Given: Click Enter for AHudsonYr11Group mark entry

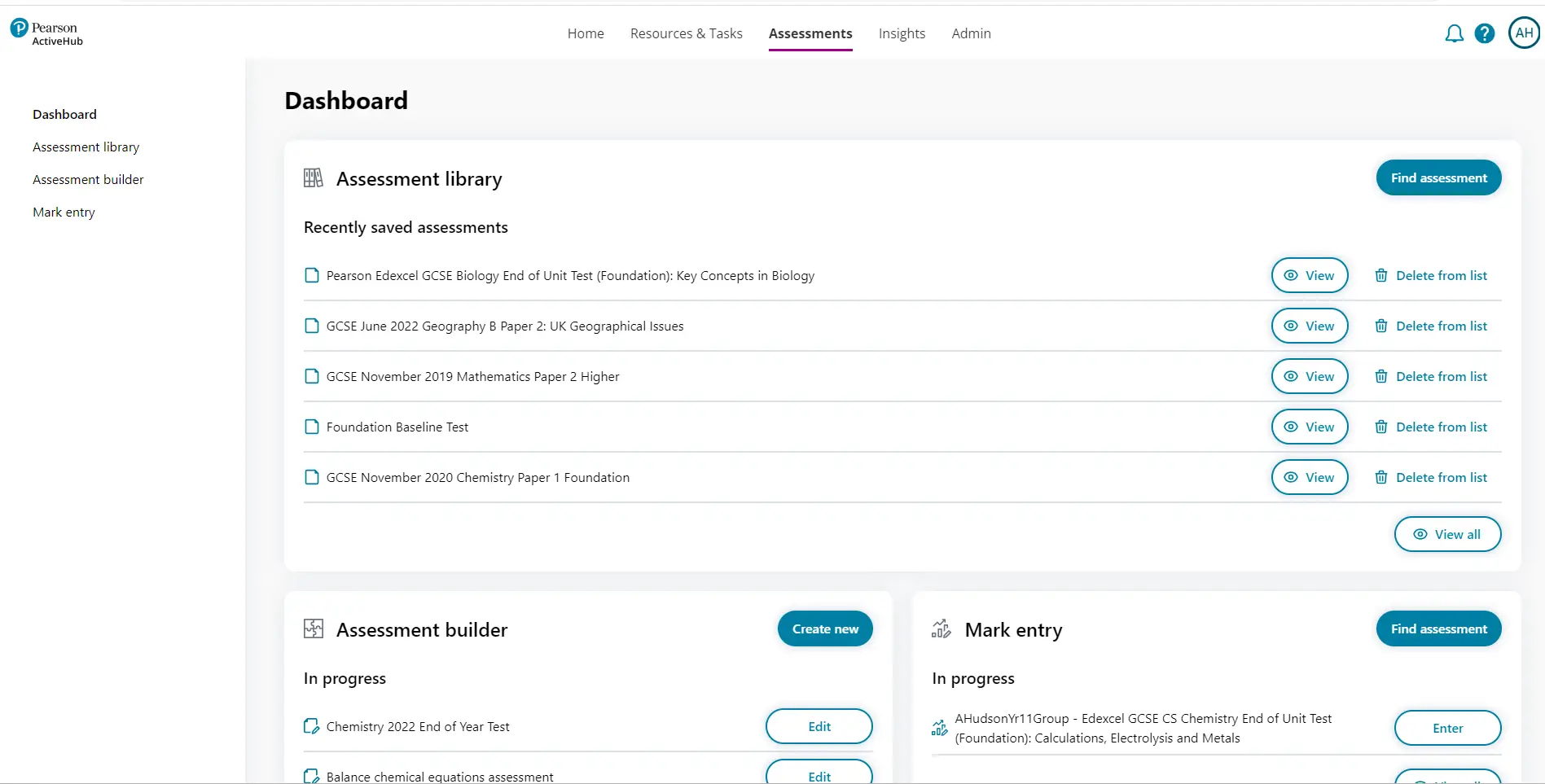Looking at the screenshot, I should point(1447,728).
